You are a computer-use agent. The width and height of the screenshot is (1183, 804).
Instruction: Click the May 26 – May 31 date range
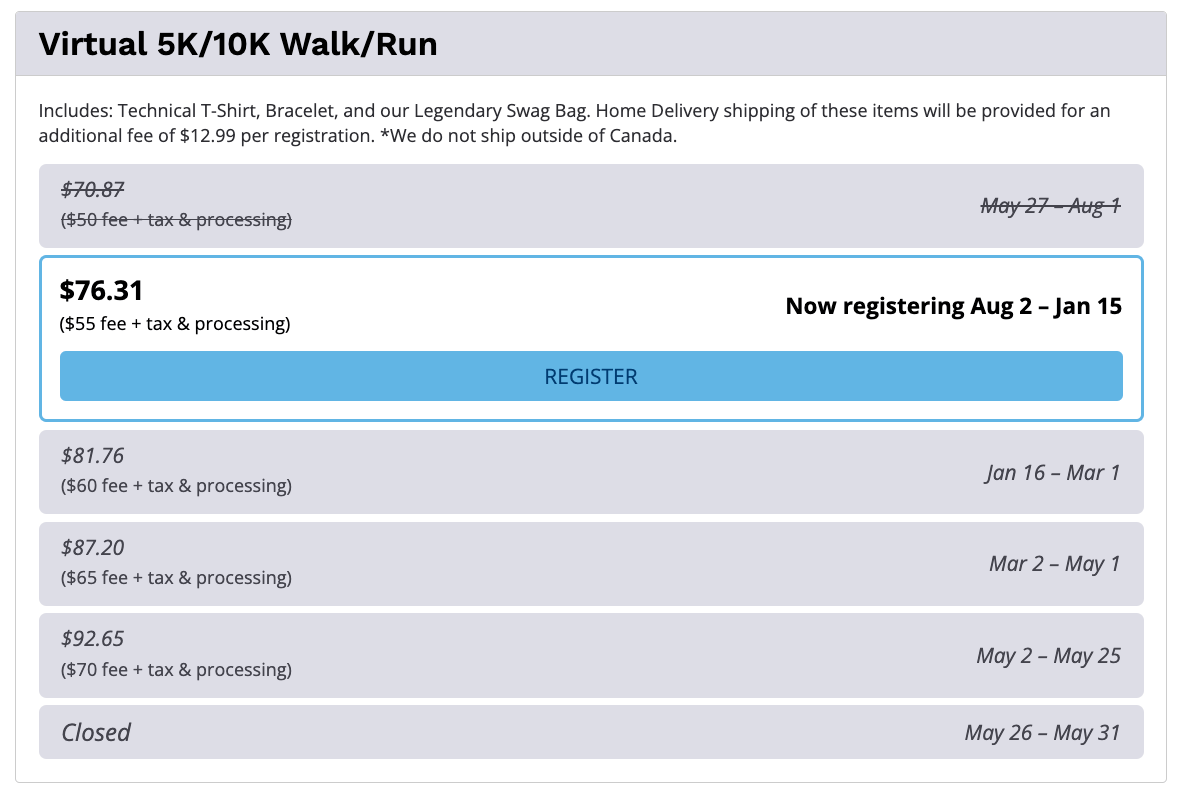(1042, 733)
